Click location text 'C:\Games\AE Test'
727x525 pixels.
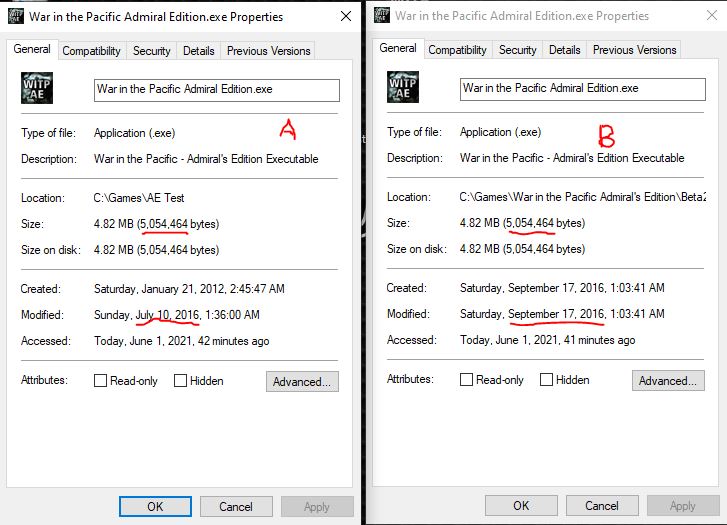click(x=139, y=198)
